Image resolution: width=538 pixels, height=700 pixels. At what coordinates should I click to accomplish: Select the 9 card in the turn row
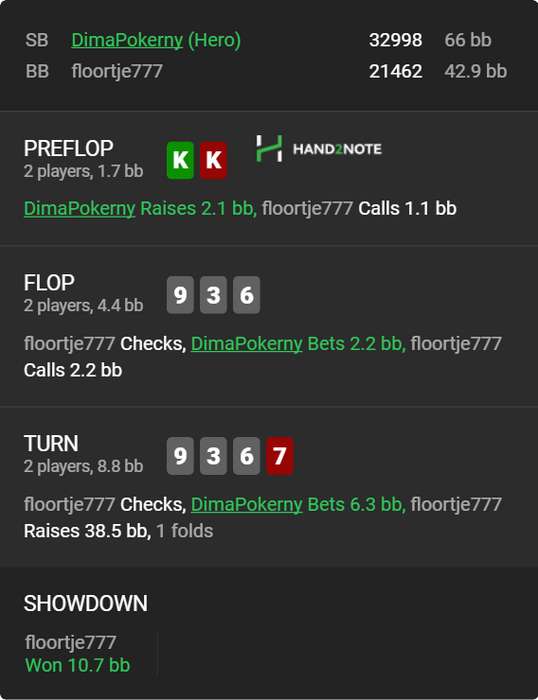(x=180, y=456)
